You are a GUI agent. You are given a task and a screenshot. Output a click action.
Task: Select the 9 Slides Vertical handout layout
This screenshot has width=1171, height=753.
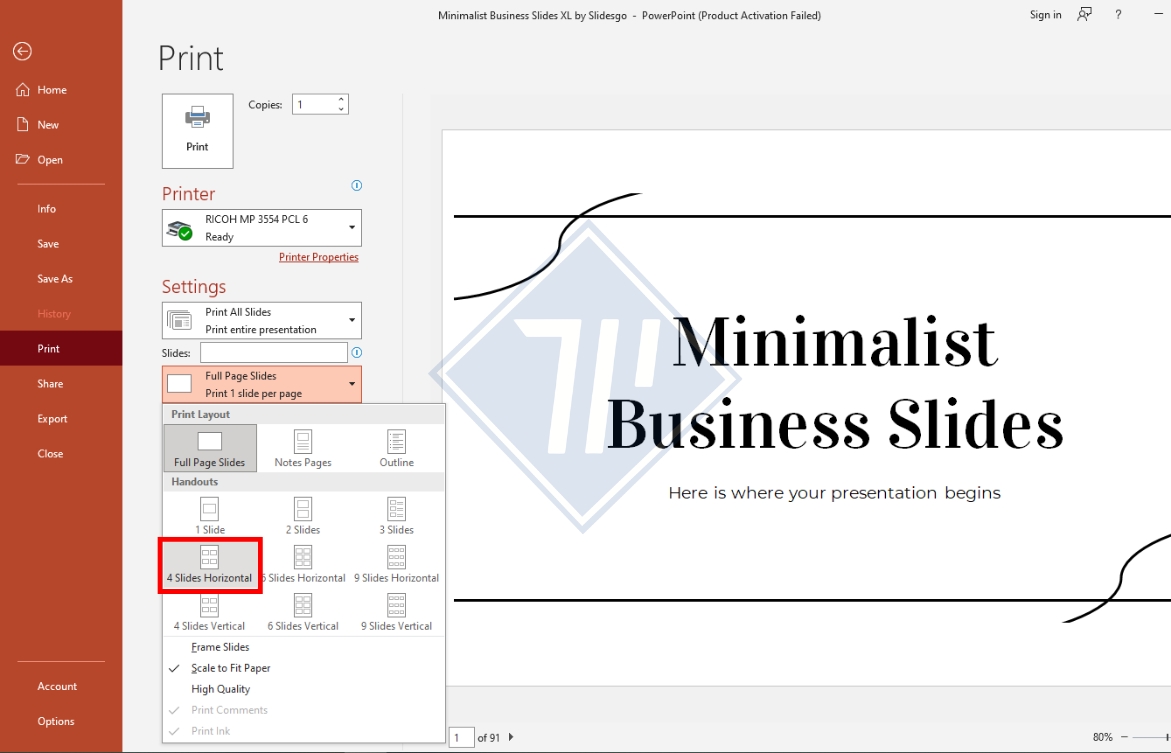(396, 612)
